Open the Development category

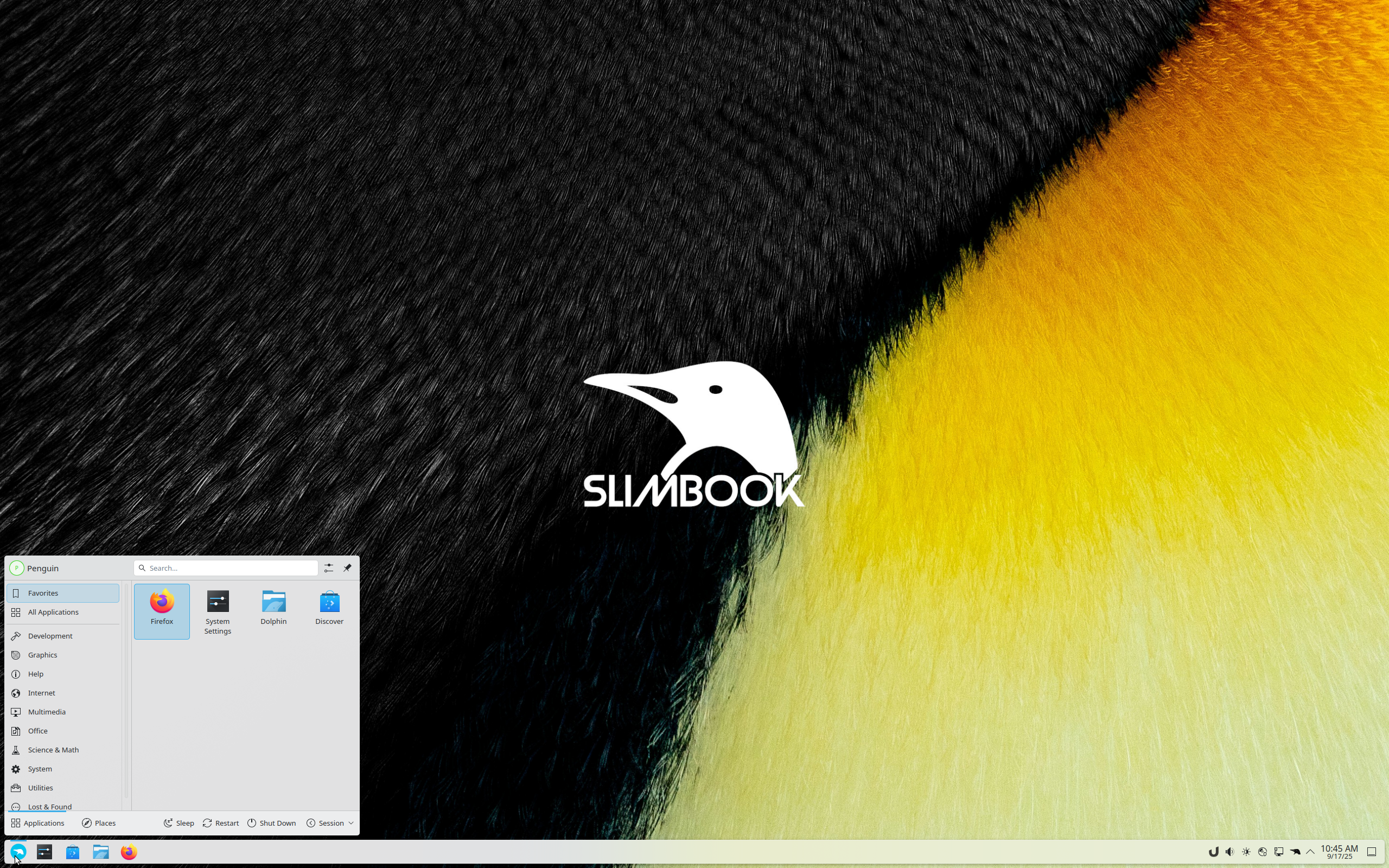(x=63, y=636)
